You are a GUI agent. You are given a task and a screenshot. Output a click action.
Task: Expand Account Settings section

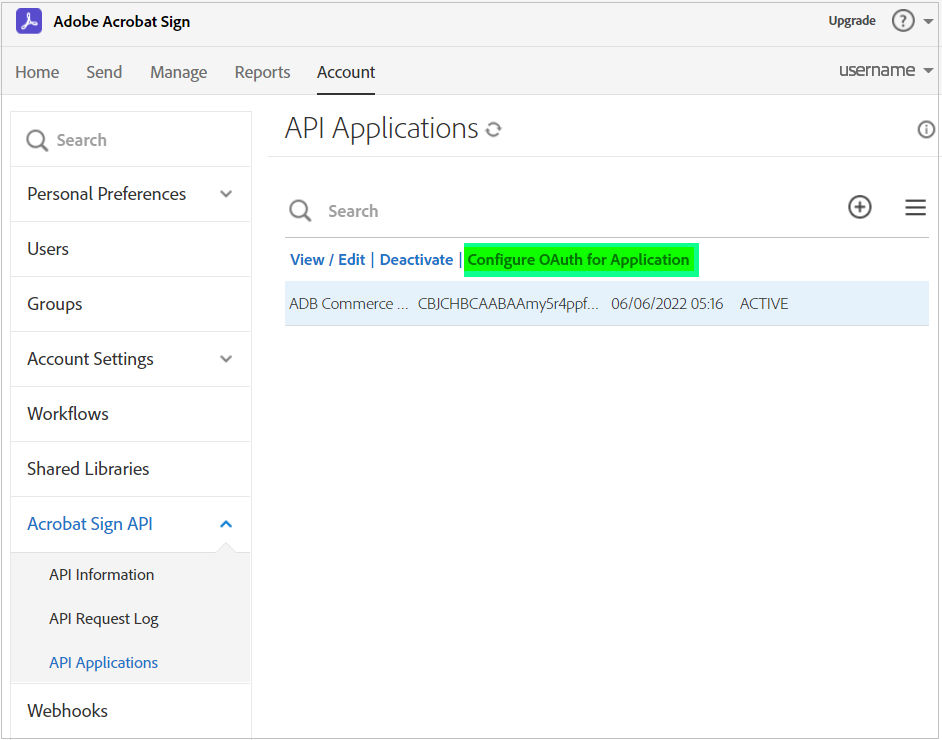tap(226, 359)
